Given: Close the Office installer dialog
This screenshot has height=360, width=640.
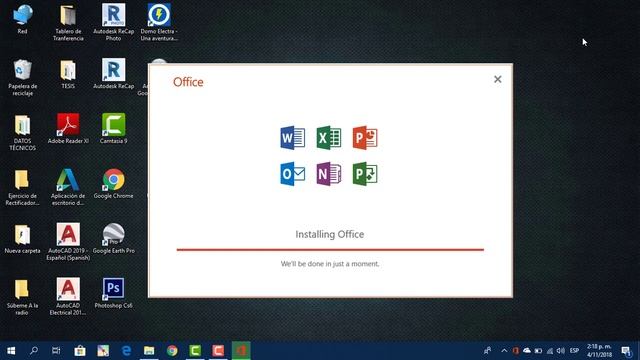Looking at the screenshot, I should pyautogui.click(x=498, y=79).
